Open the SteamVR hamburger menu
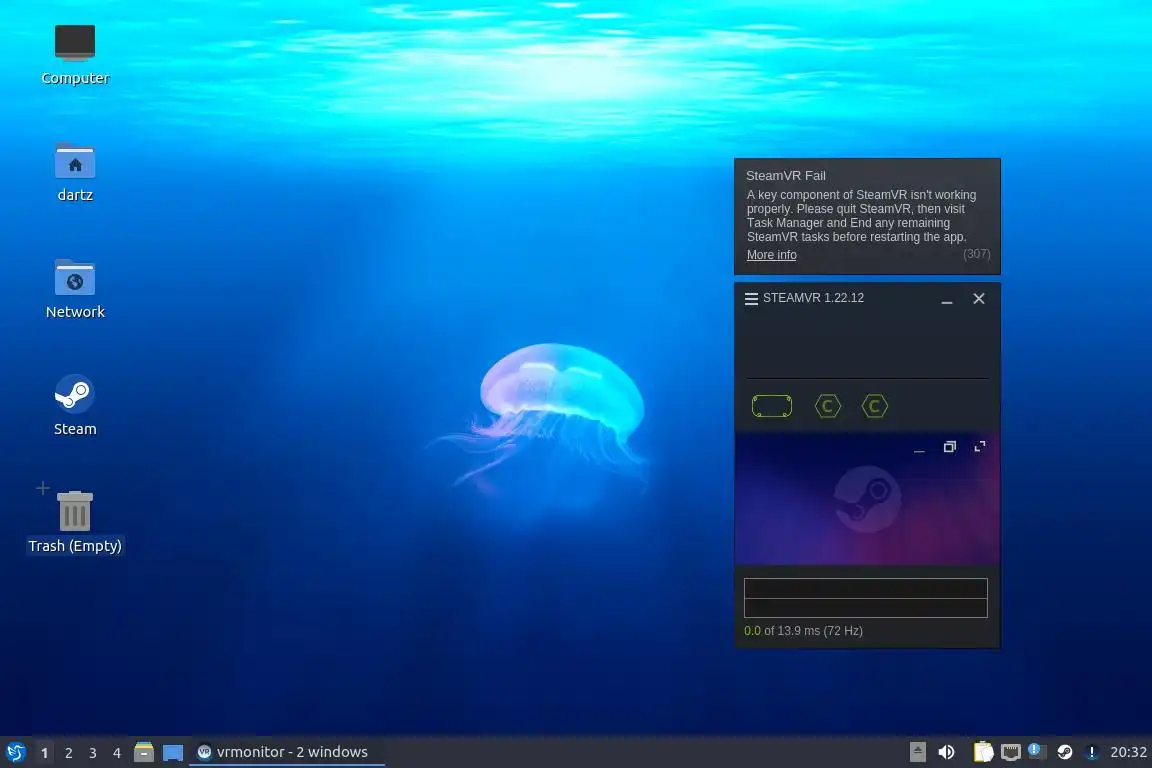 click(751, 298)
